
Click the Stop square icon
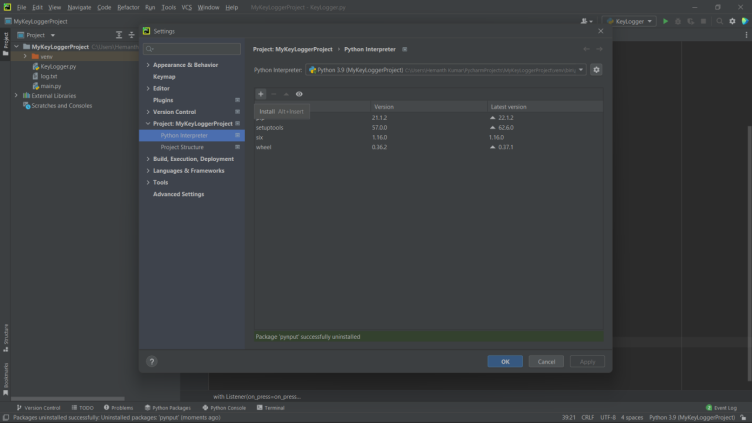click(703, 21)
